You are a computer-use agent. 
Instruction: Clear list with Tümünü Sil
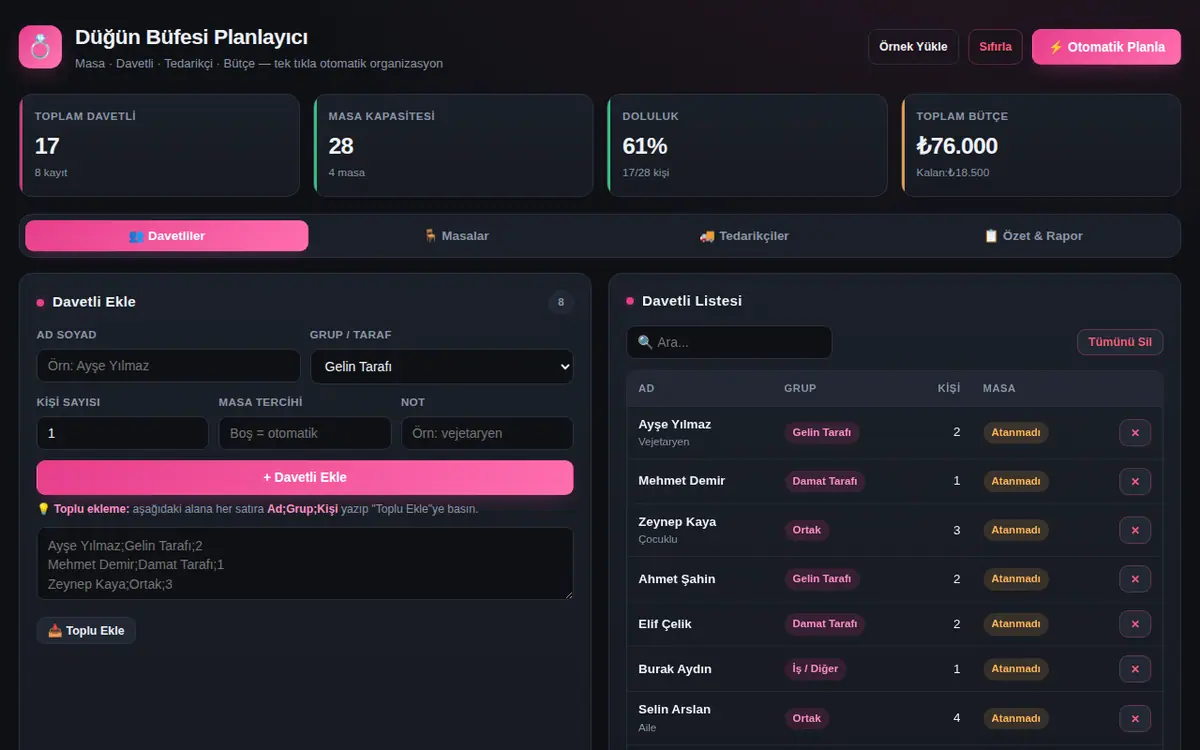[1120, 342]
